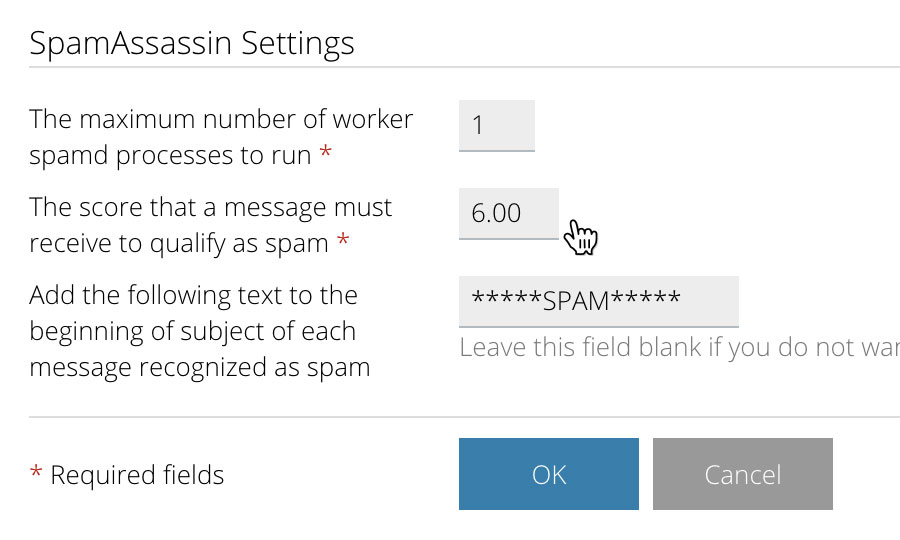Screen dimensions: 900x540
Task: Click the 'score that a message must receive' label
Action: [211, 225]
